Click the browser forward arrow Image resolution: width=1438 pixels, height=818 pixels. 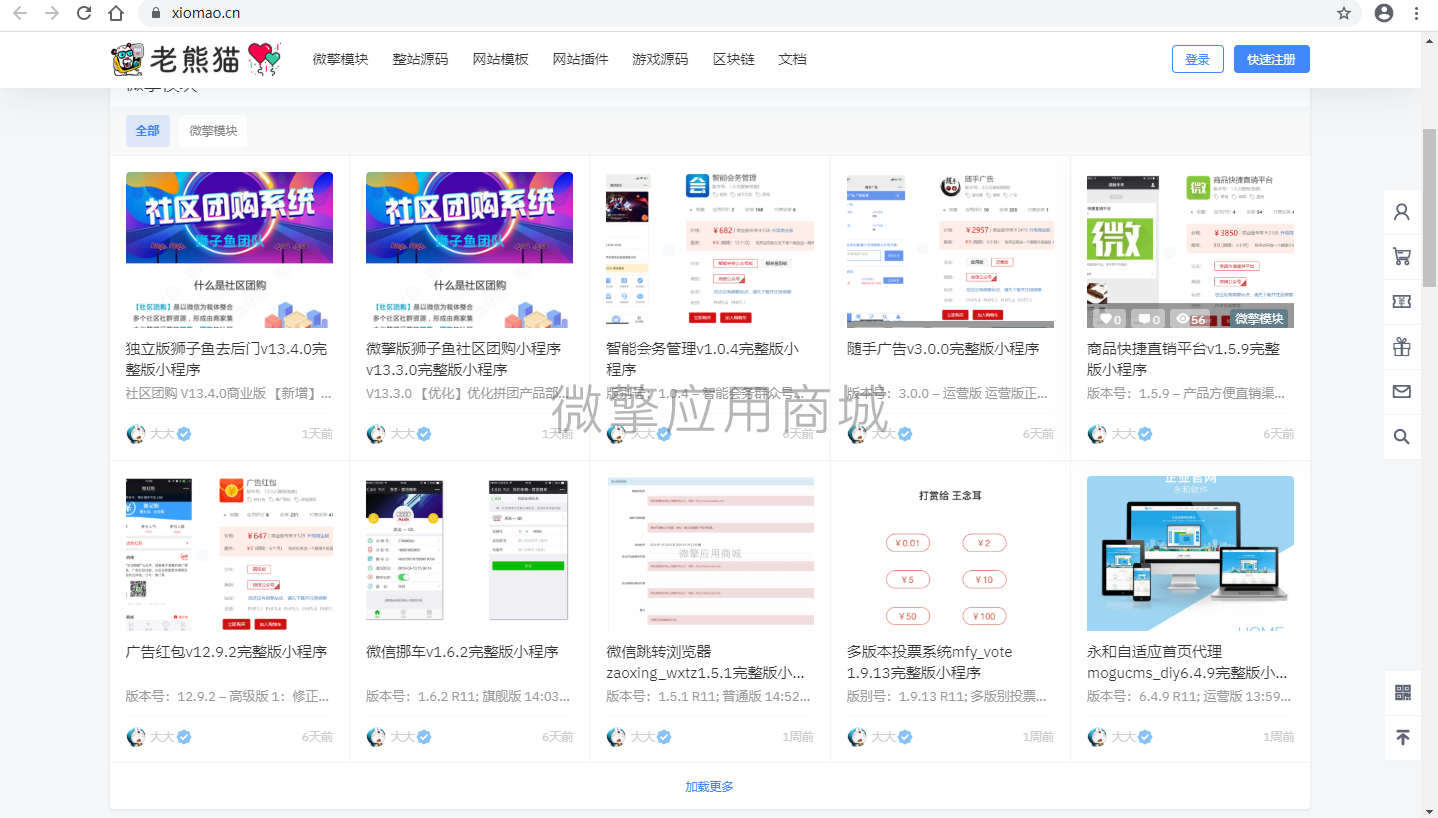coord(52,13)
